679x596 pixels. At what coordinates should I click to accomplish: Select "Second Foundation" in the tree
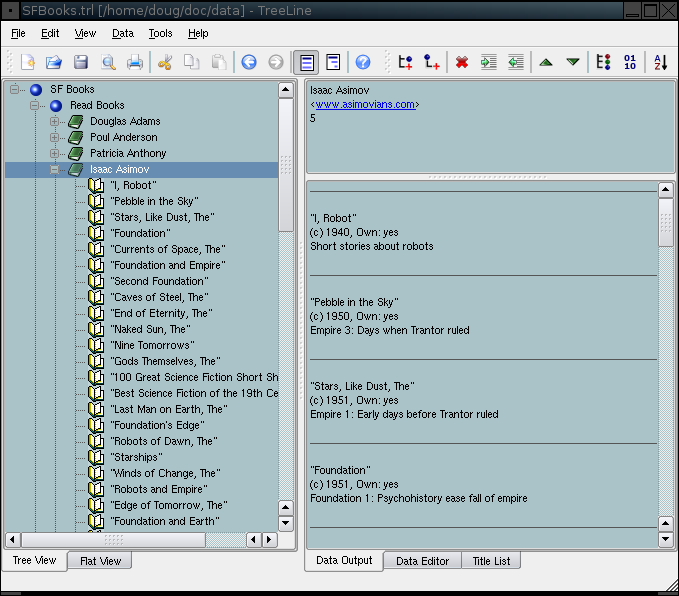(x=159, y=282)
